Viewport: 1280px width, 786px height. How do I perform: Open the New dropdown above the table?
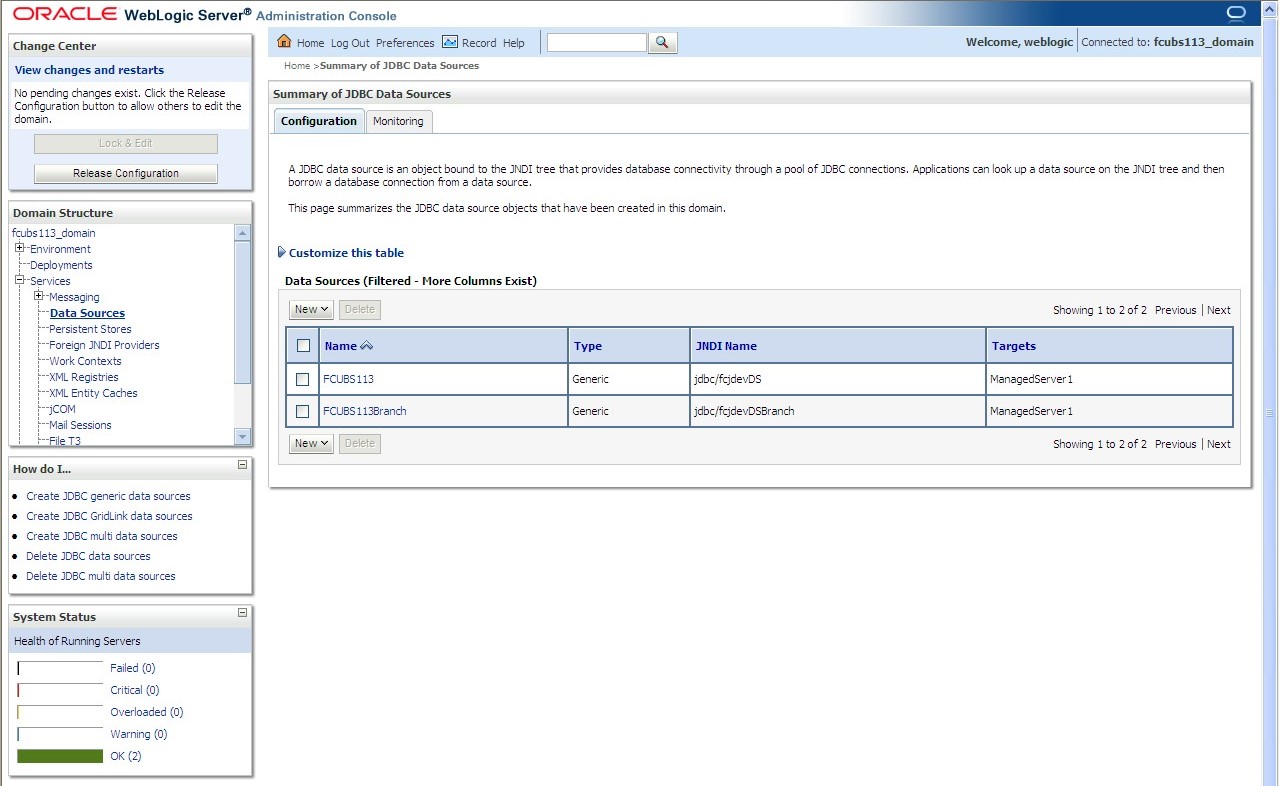(x=310, y=309)
